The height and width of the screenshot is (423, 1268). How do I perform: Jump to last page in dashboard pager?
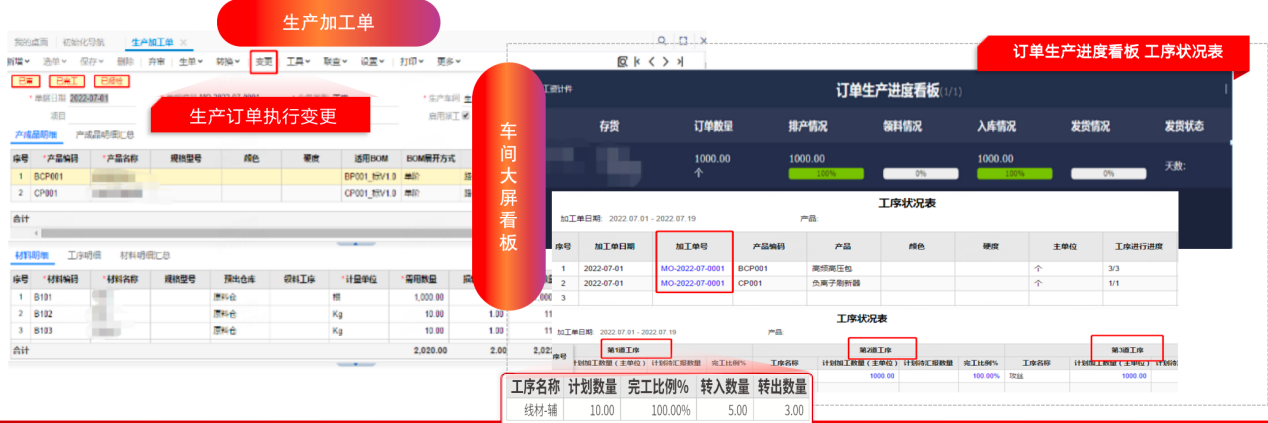pyautogui.click(x=680, y=62)
